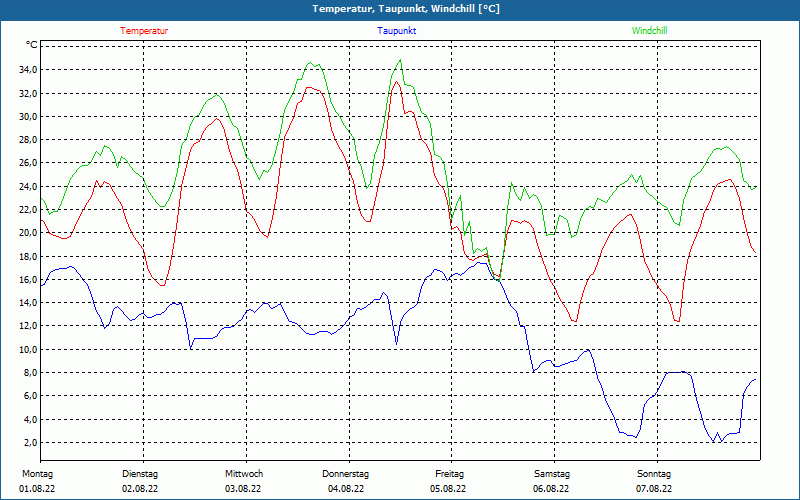The height and width of the screenshot is (500, 800).
Task: Click the 6,0 y-axis value
Action: [x=30, y=396]
